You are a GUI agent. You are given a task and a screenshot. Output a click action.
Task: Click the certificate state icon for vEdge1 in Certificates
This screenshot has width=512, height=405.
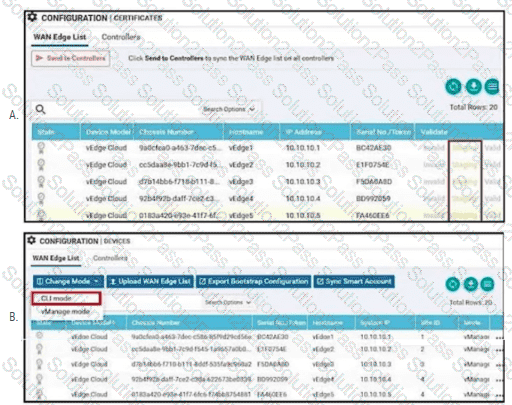(x=41, y=148)
